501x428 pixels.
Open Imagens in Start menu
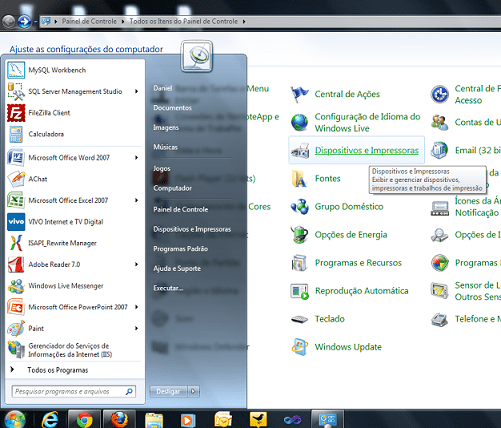pyautogui.click(x=166, y=128)
